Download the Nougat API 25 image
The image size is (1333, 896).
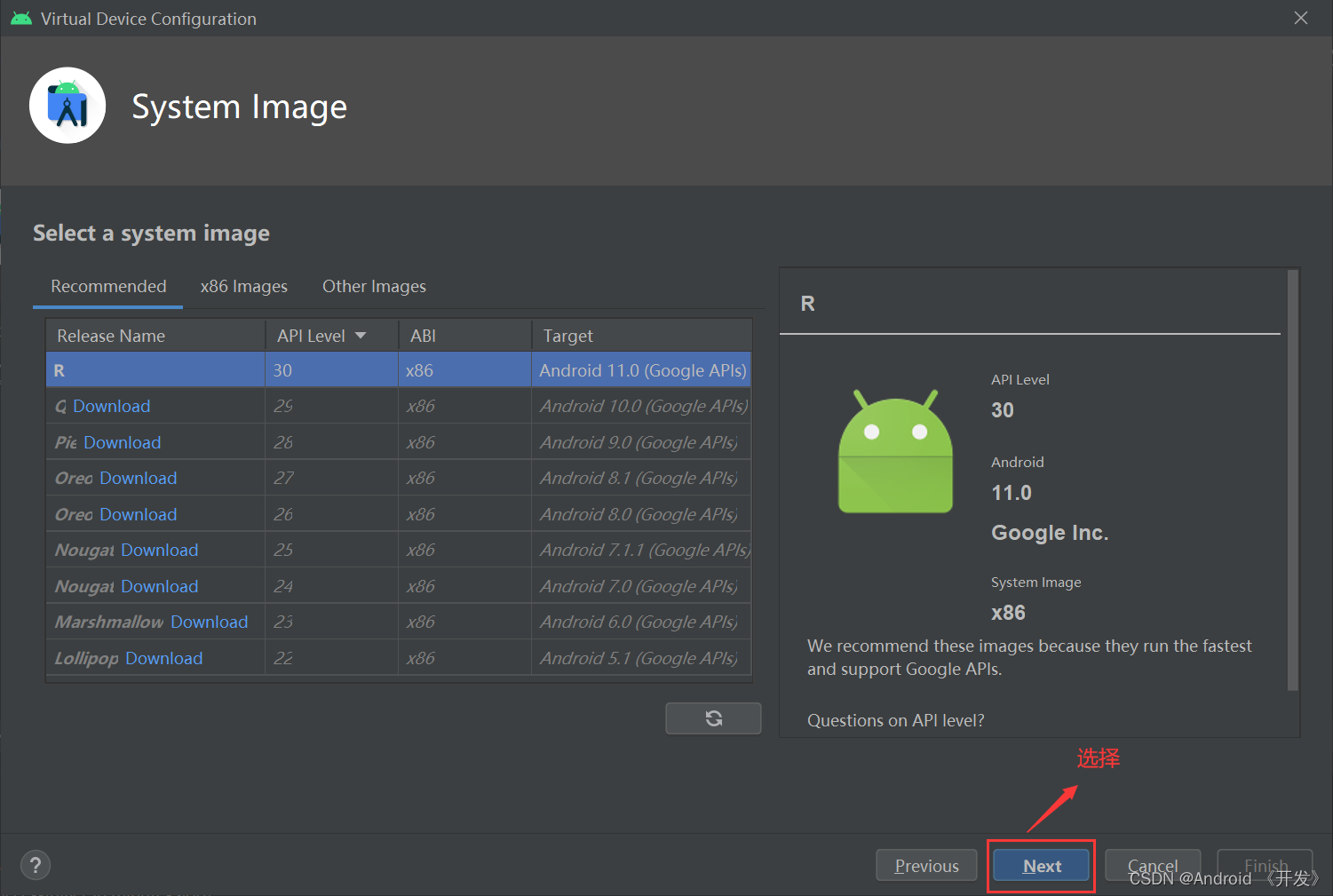pos(159,550)
